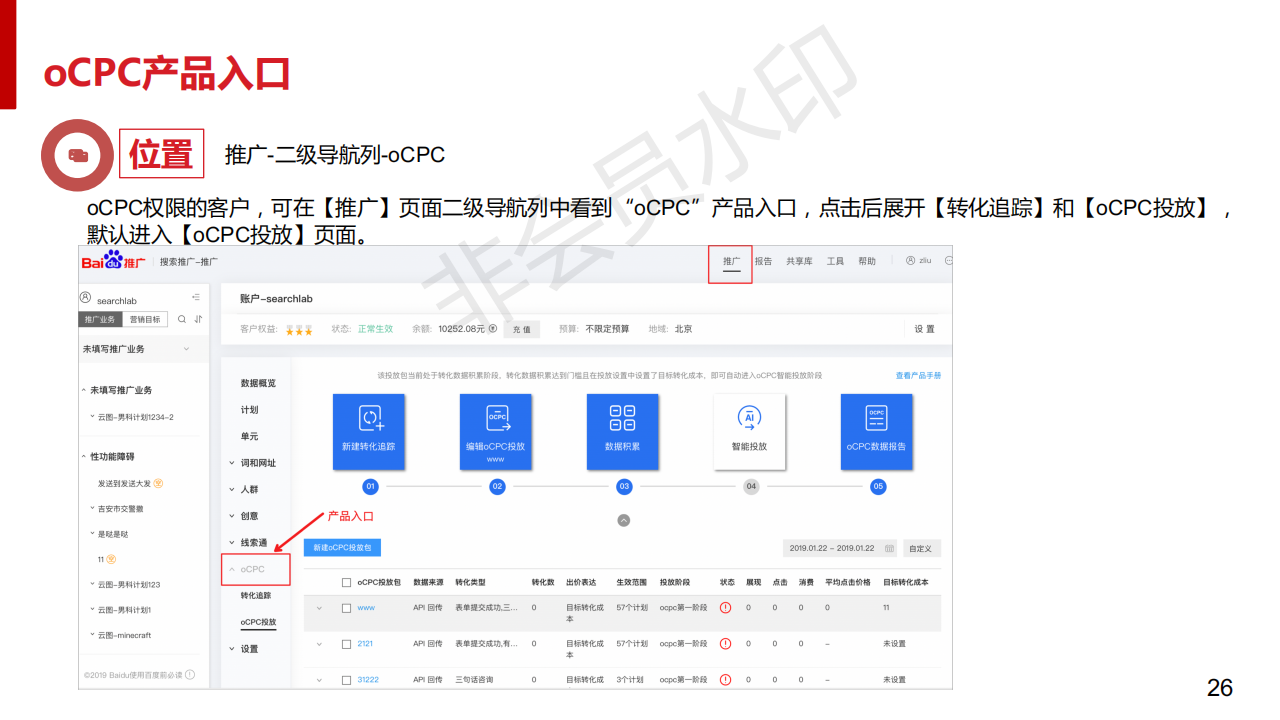The image size is (1280, 720).
Task: Collapse the 性功能障碍 tree group
Action: coord(84,456)
